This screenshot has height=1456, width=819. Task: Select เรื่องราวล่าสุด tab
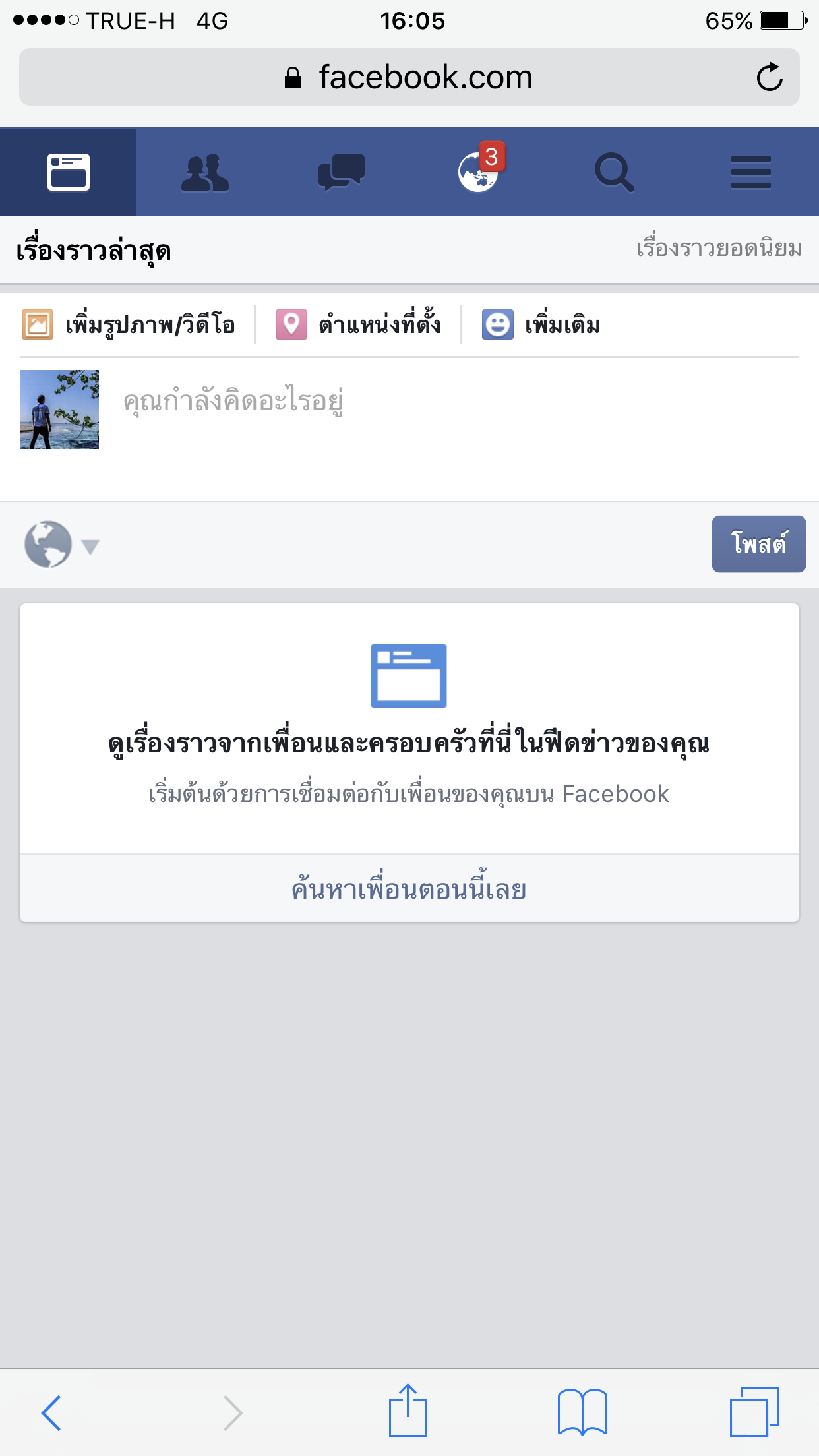pos(94,251)
